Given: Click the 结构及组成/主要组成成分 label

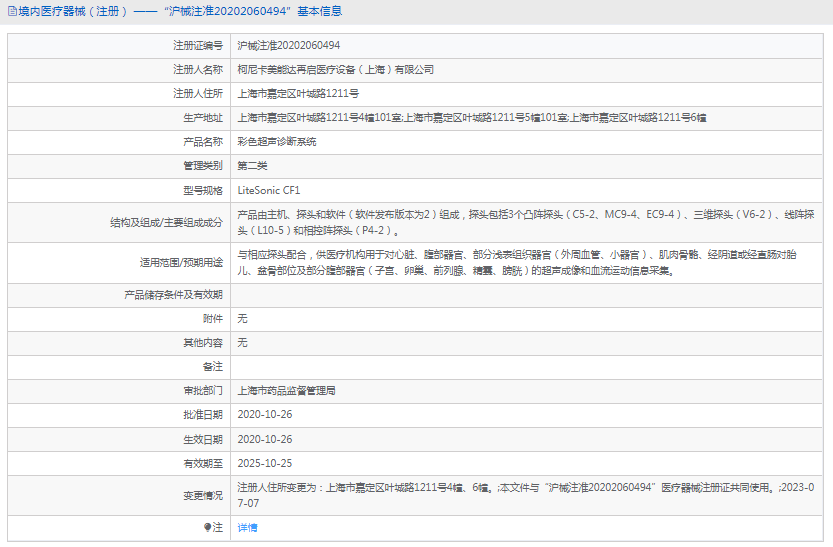Looking at the screenshot, I should click(166, 223).
